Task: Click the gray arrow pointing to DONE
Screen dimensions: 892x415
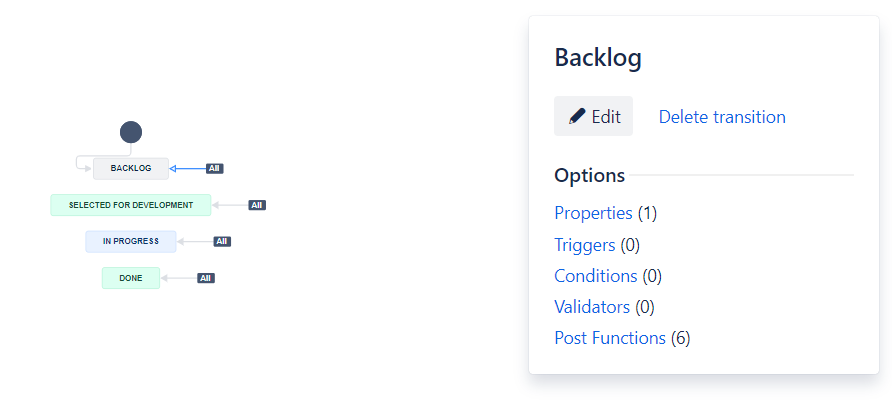Action: point(179,278)
